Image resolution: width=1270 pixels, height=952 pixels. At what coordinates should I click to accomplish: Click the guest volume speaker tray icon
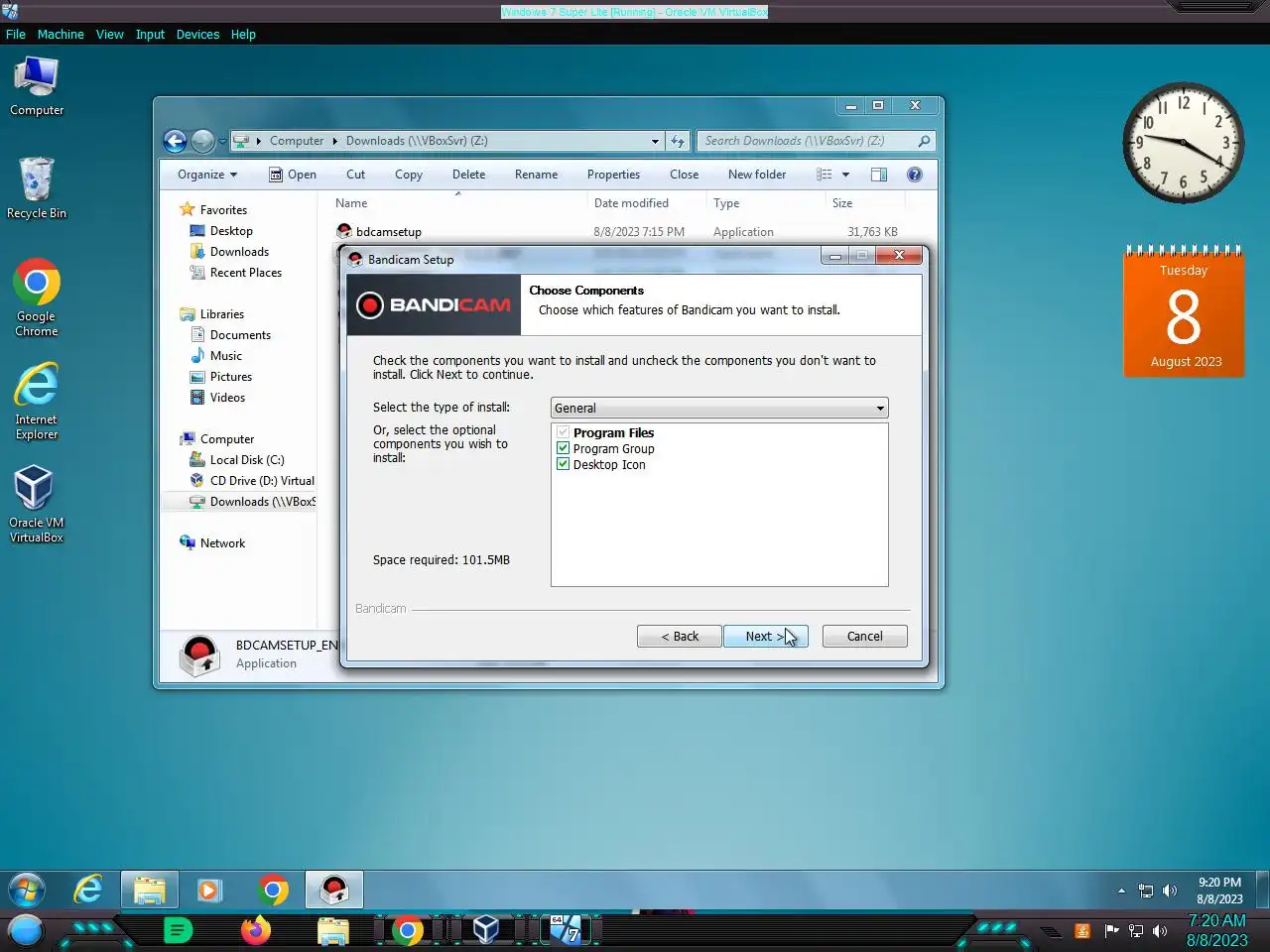1170,891
